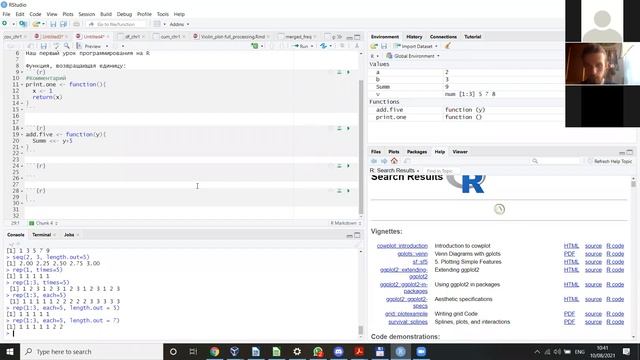
Task: Open Preview options dropdown arrow
Action: (x=107, y=46)
